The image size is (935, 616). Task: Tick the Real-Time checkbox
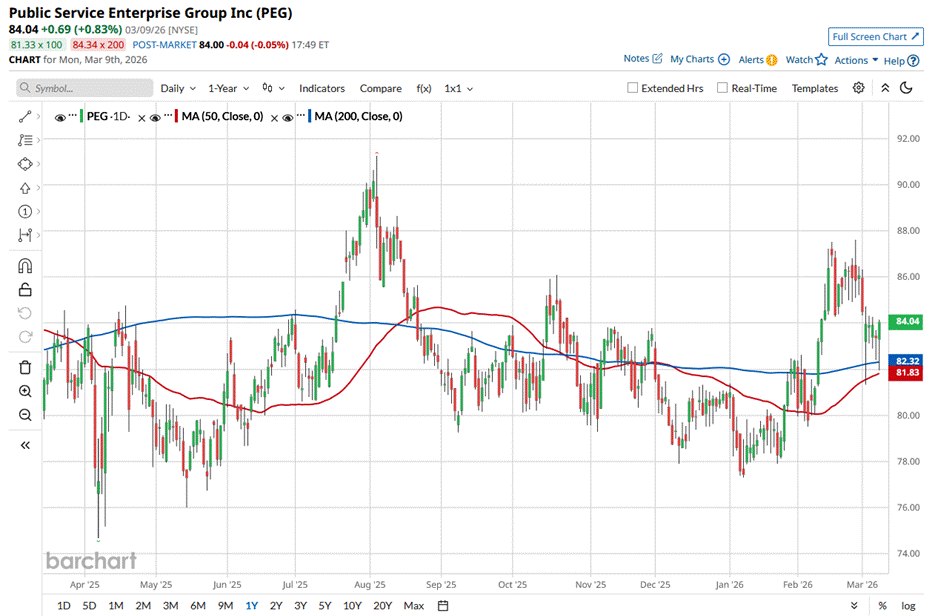723,88
